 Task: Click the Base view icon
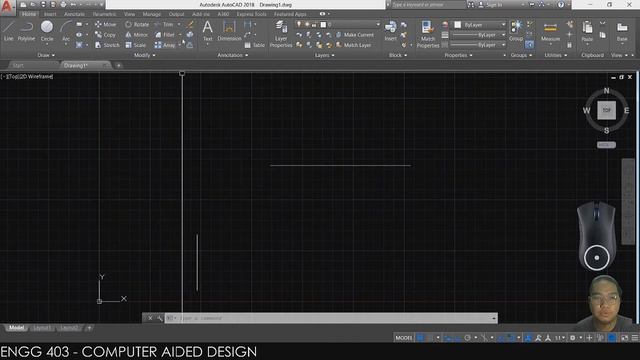click(622, 31)
